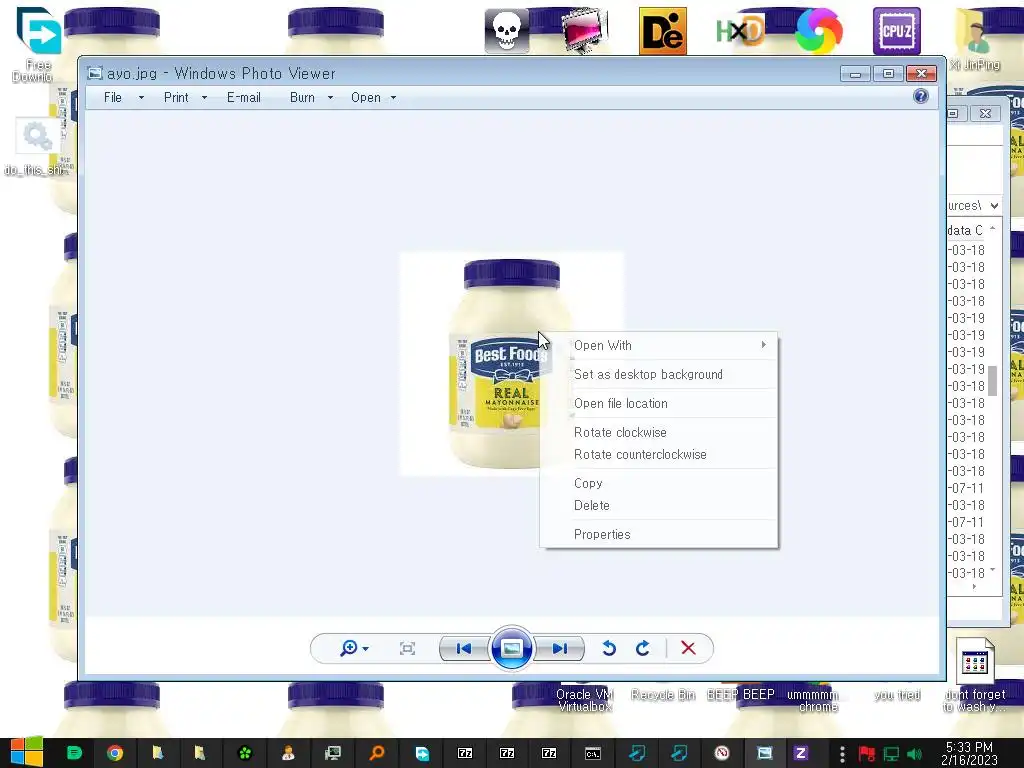Go to the next photo
1024x768 pixels.
pos(559,648)
